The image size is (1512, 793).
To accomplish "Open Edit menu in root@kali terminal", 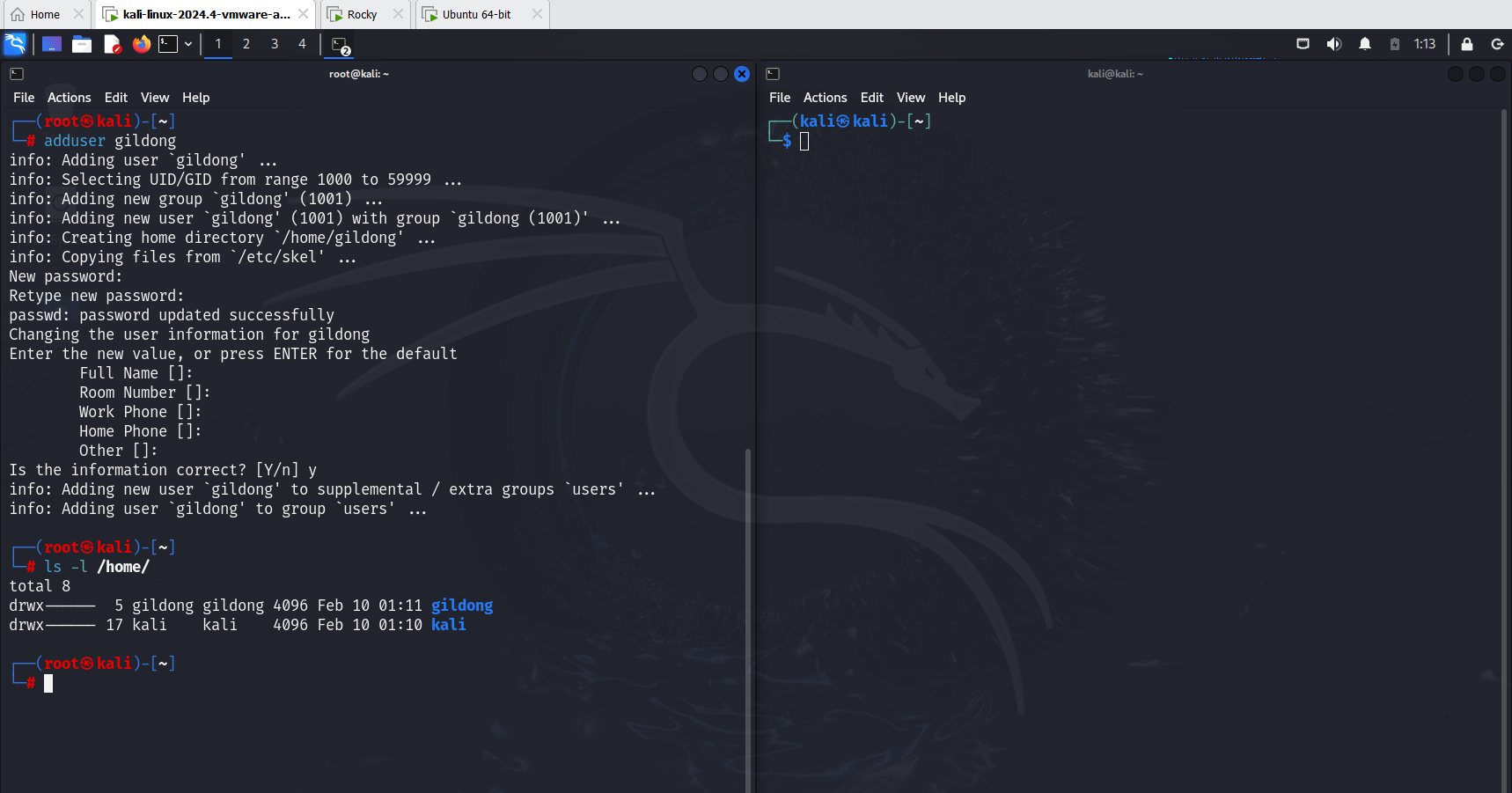I will [x=116, y=98].
